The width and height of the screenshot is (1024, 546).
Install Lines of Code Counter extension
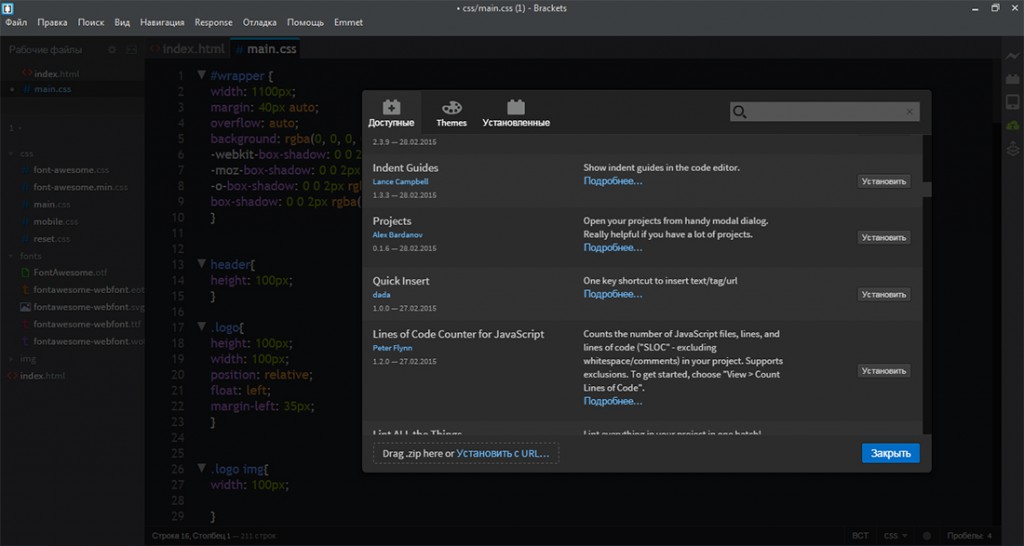coord(884,370)
